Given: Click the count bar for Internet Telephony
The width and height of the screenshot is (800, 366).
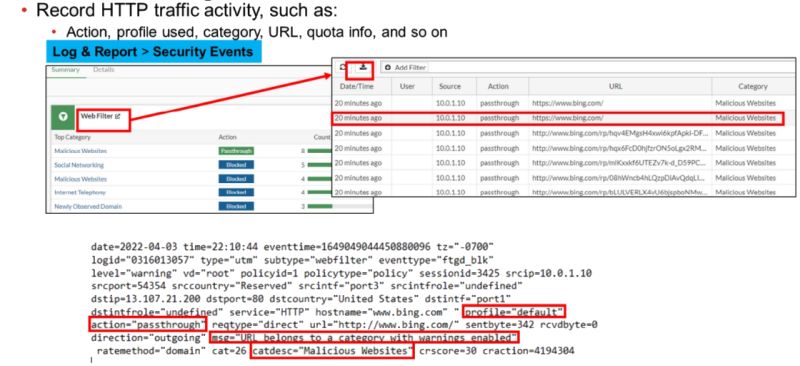Looking at the screenshot, I should coord(319,192).
